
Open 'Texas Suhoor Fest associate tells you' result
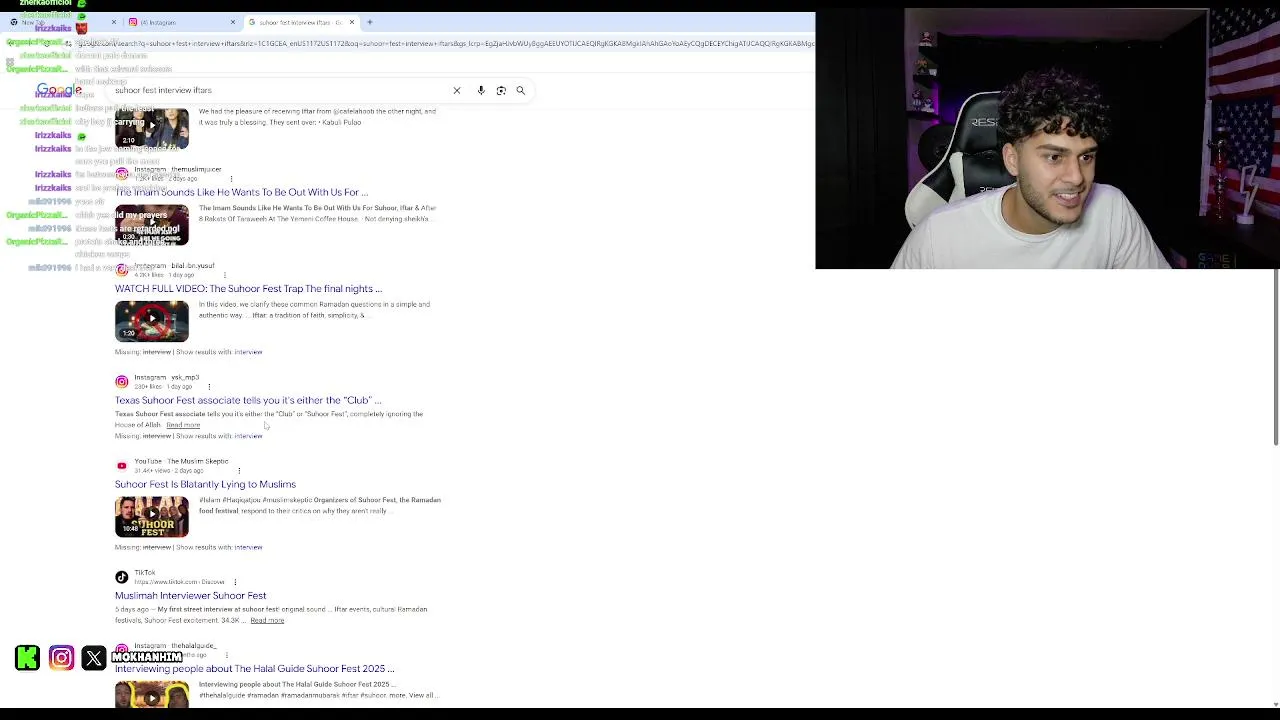tap(248, 400)
